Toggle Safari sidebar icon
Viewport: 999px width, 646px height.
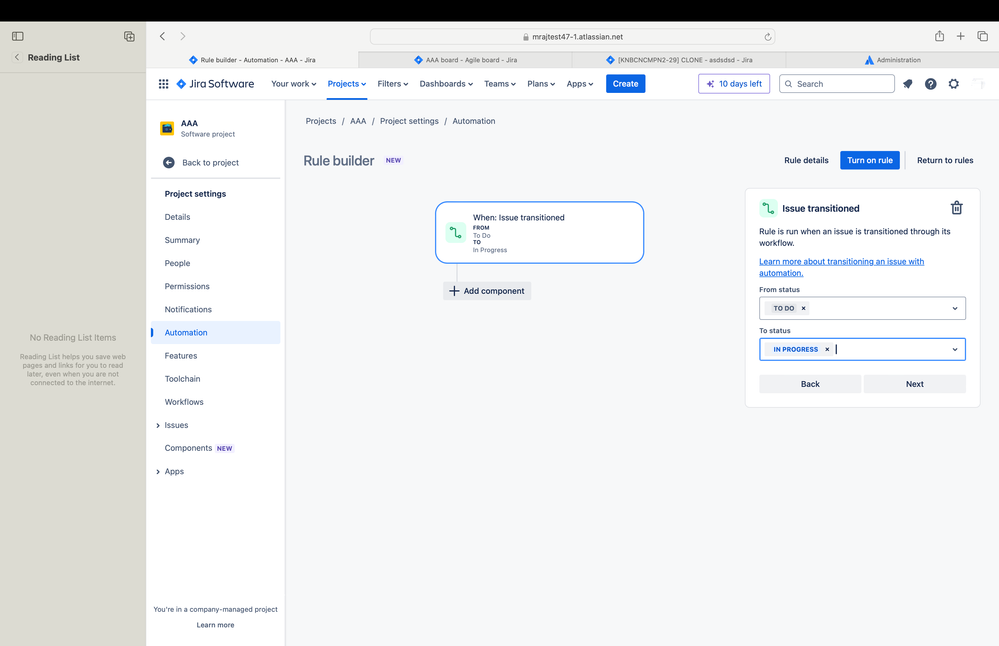[x=18, y=36]
